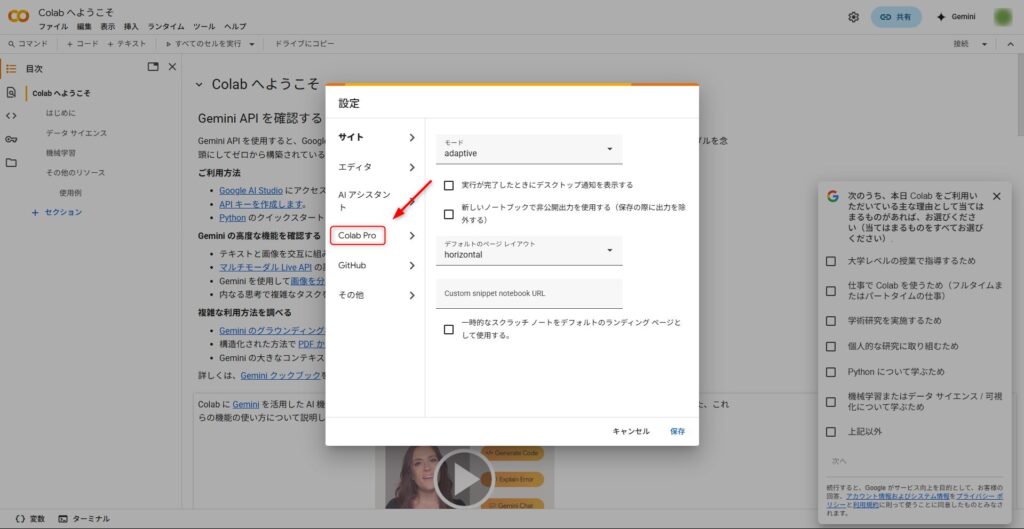Collapse the header with the up chevron
1024x529 pixels.
[1010, 44]
